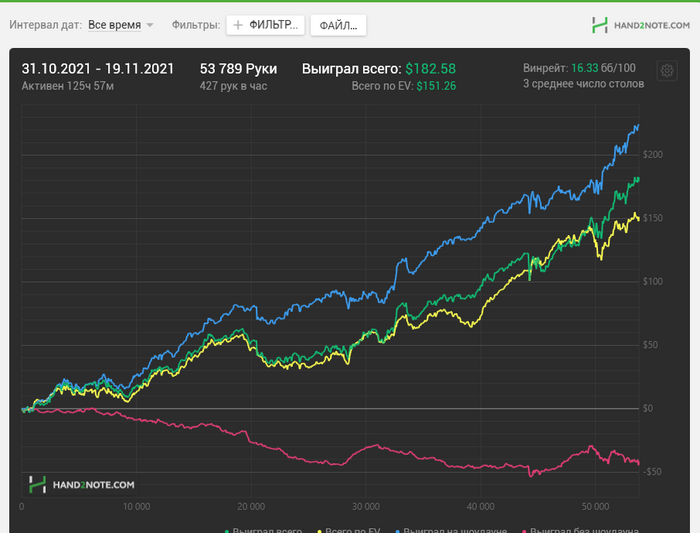Screen dimensions: 700x533
Task: Click the 30 000 x-axis label
Action: 366,506
